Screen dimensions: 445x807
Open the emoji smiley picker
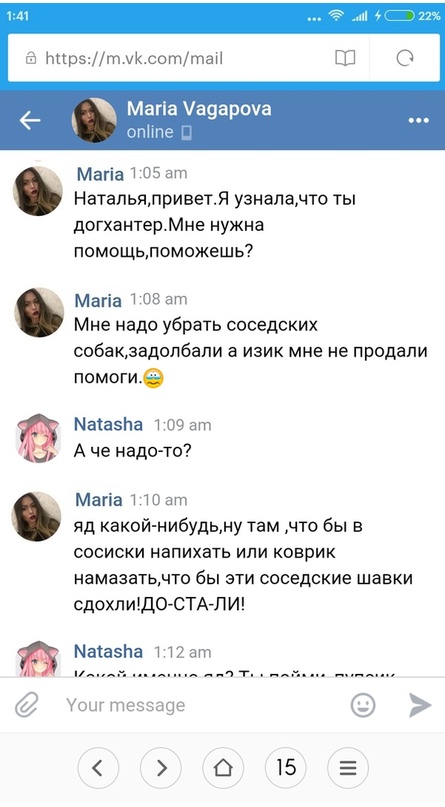pos(363,705)
